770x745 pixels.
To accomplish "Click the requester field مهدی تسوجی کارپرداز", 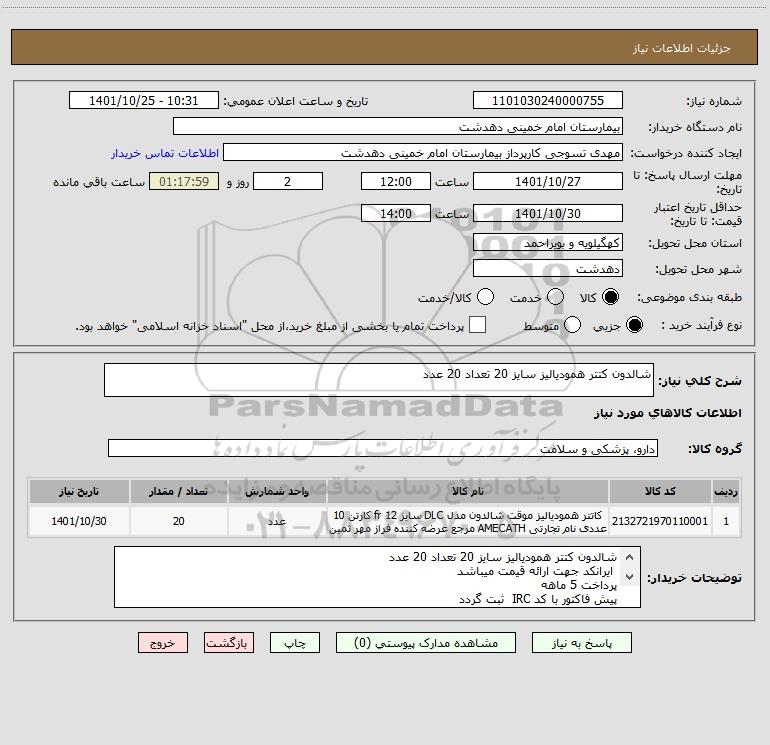I will (x=423, y=153).
